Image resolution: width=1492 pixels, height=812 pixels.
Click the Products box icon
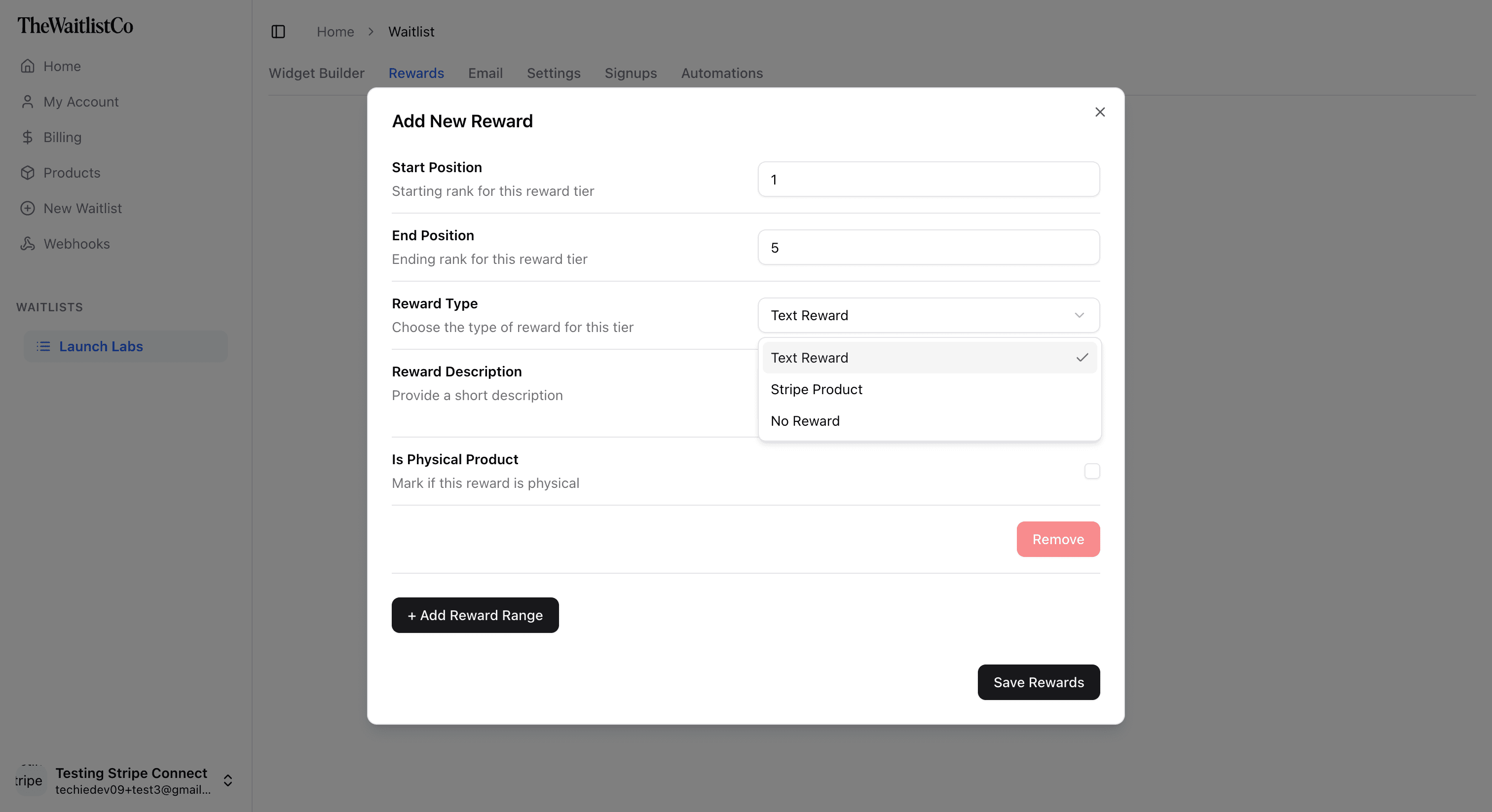[x=29, y=173]
